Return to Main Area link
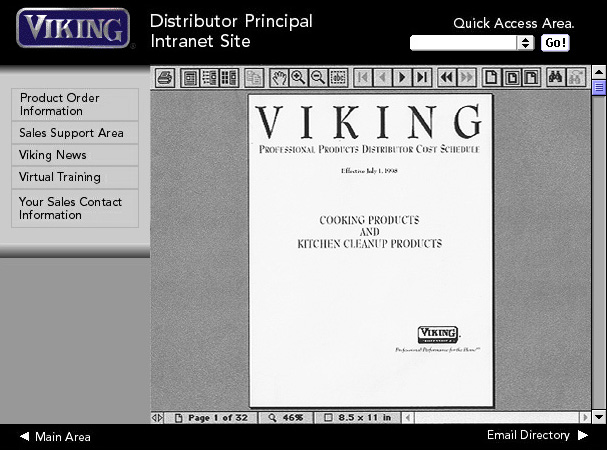 coord(55,437)
